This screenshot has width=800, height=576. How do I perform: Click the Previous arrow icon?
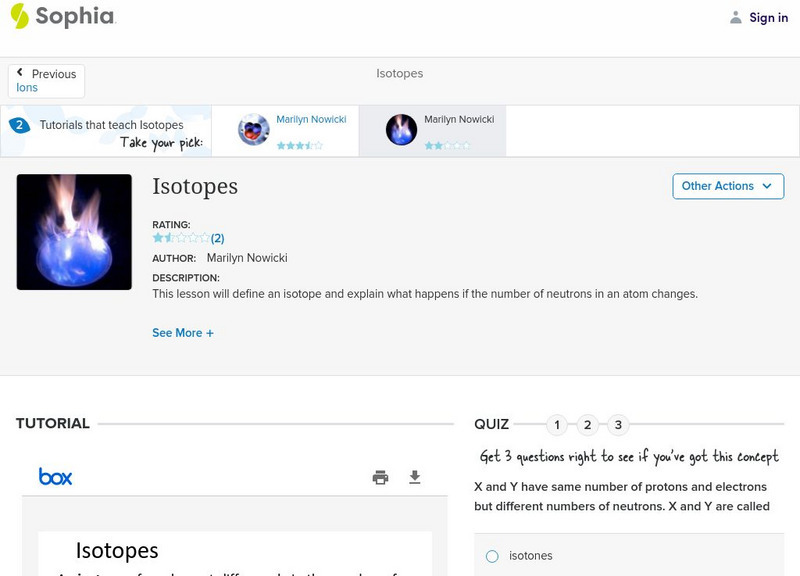20,73
